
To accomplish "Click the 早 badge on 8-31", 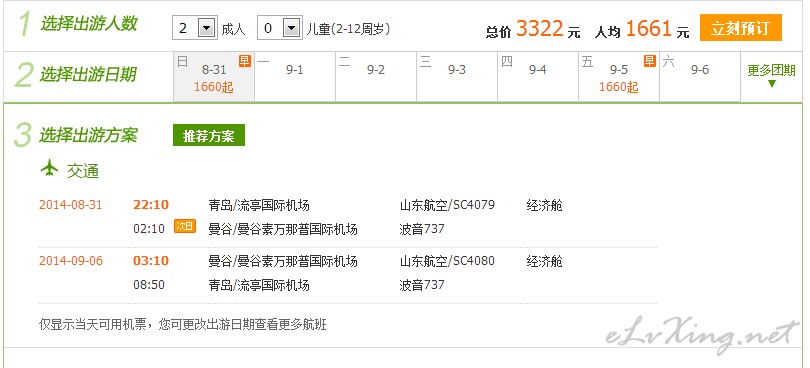I will tap(244, 60).
